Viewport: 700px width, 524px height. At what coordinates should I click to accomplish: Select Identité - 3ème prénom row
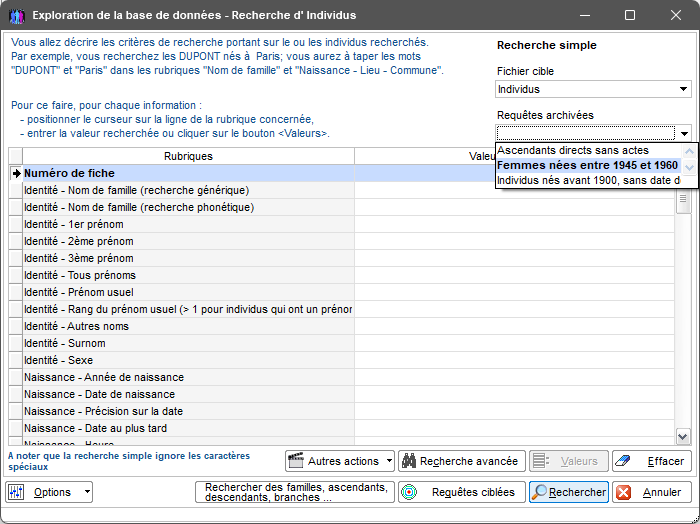(188, 258)
